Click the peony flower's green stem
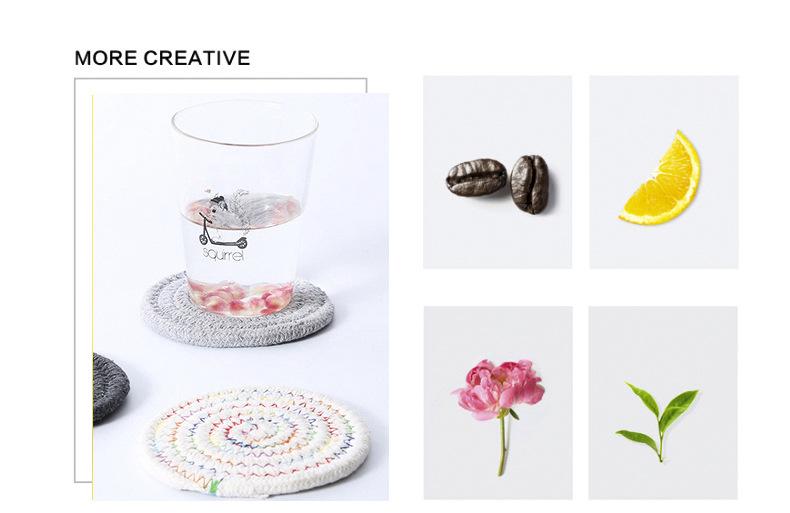This screenshot has width=790, height=513. (503, 441)
